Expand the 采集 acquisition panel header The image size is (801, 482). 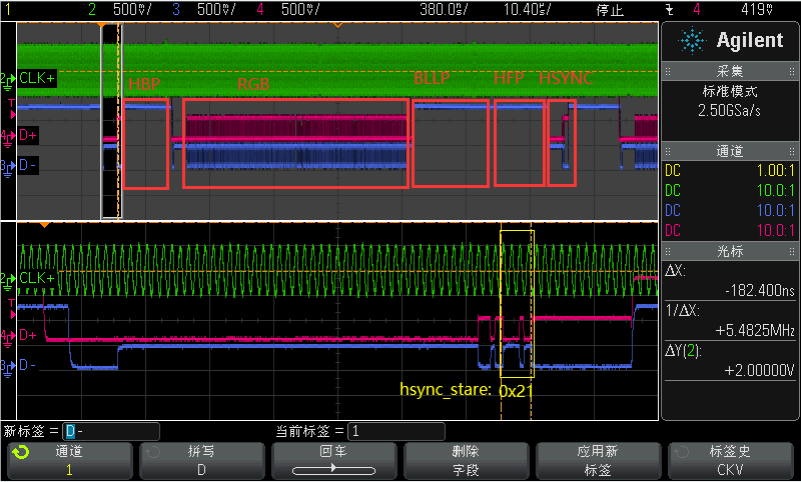pos(730,73)
